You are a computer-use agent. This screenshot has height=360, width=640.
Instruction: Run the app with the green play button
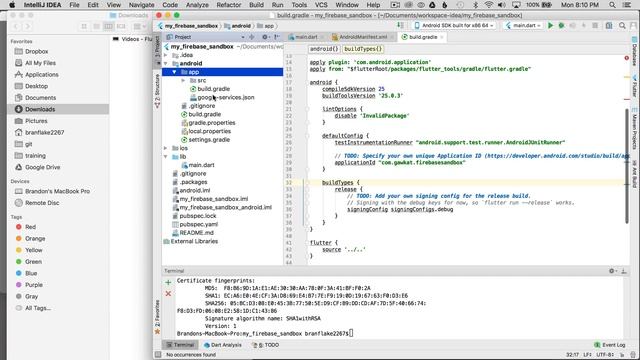point(550,25)
